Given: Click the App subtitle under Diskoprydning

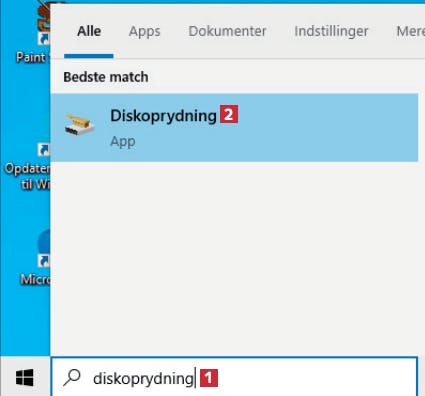Looking at the screenshot, I should [123, 142].
